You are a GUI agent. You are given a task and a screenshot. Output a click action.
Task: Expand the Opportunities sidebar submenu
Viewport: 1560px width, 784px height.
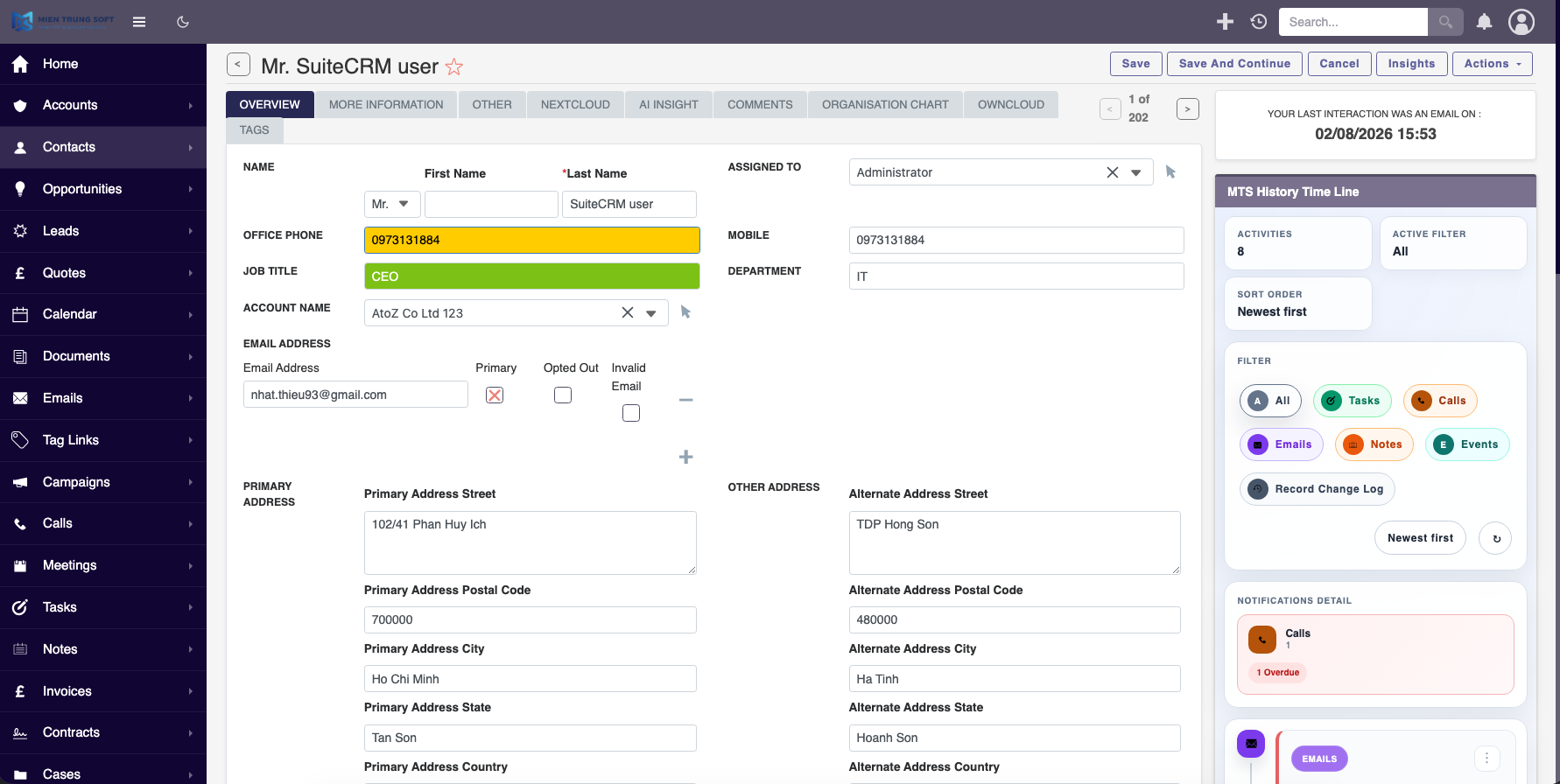(x=190, y=189)
